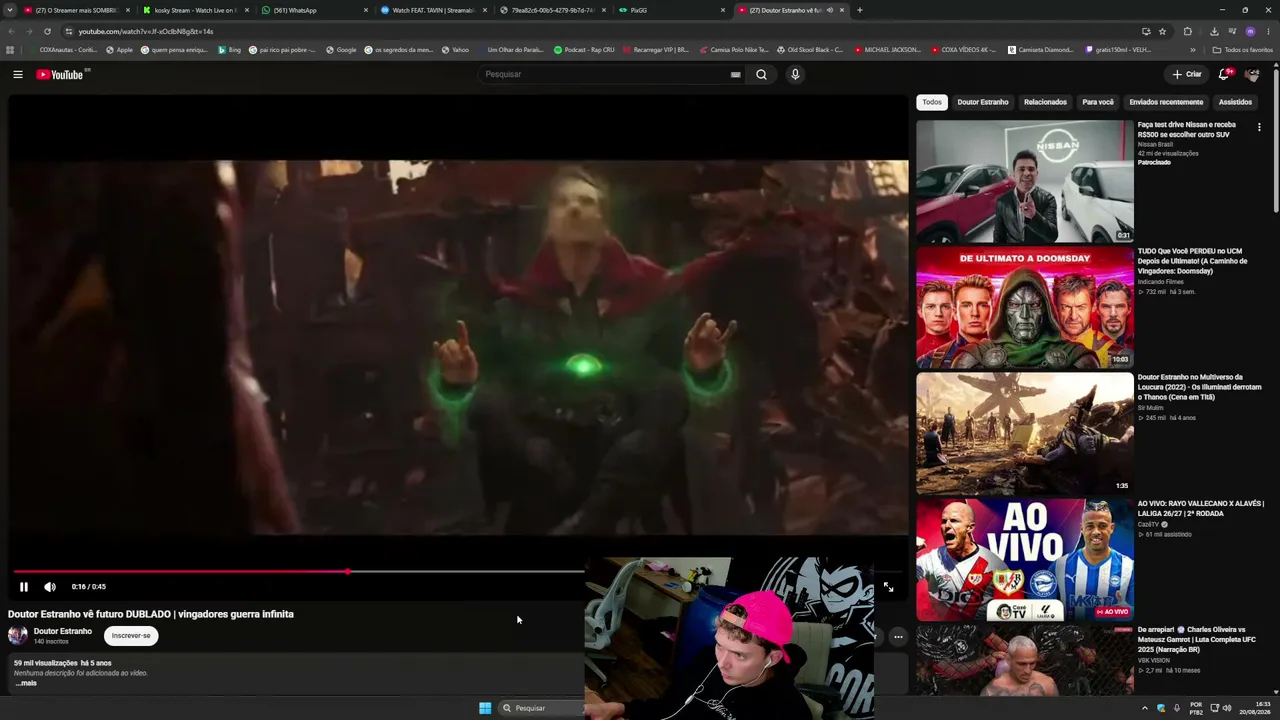The height and width of the screenshot is (720, 1280).
Task: Click the YouTube search magnifier button
Action: click(761, 74)
